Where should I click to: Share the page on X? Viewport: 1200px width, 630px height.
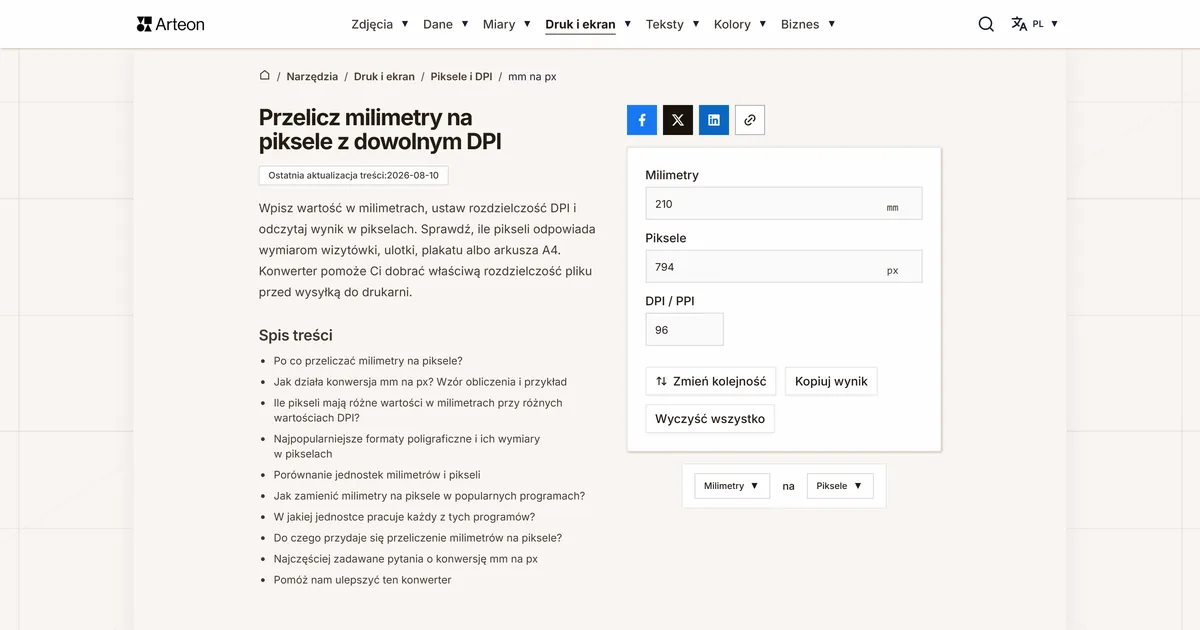point(678,120)
